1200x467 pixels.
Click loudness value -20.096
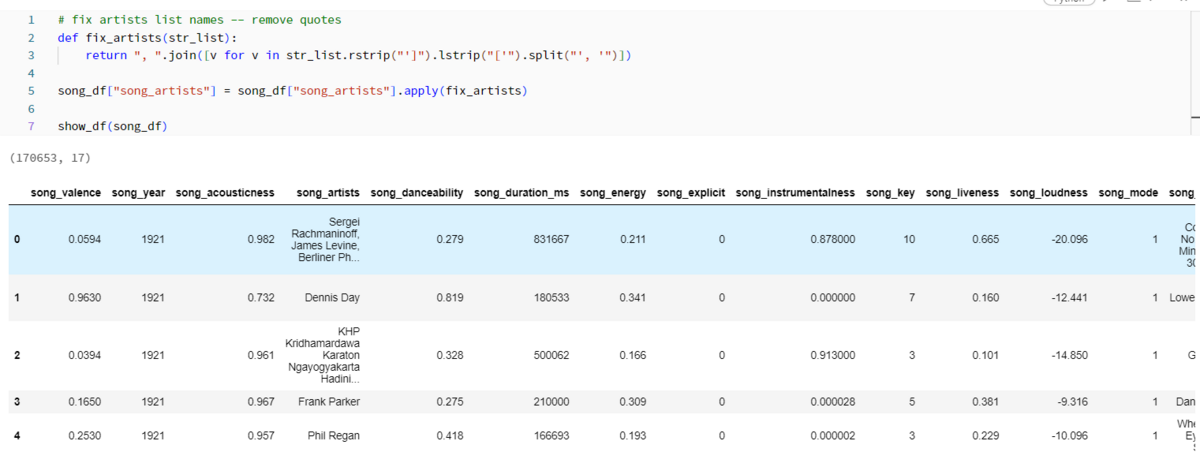[x=1068, y=240]
